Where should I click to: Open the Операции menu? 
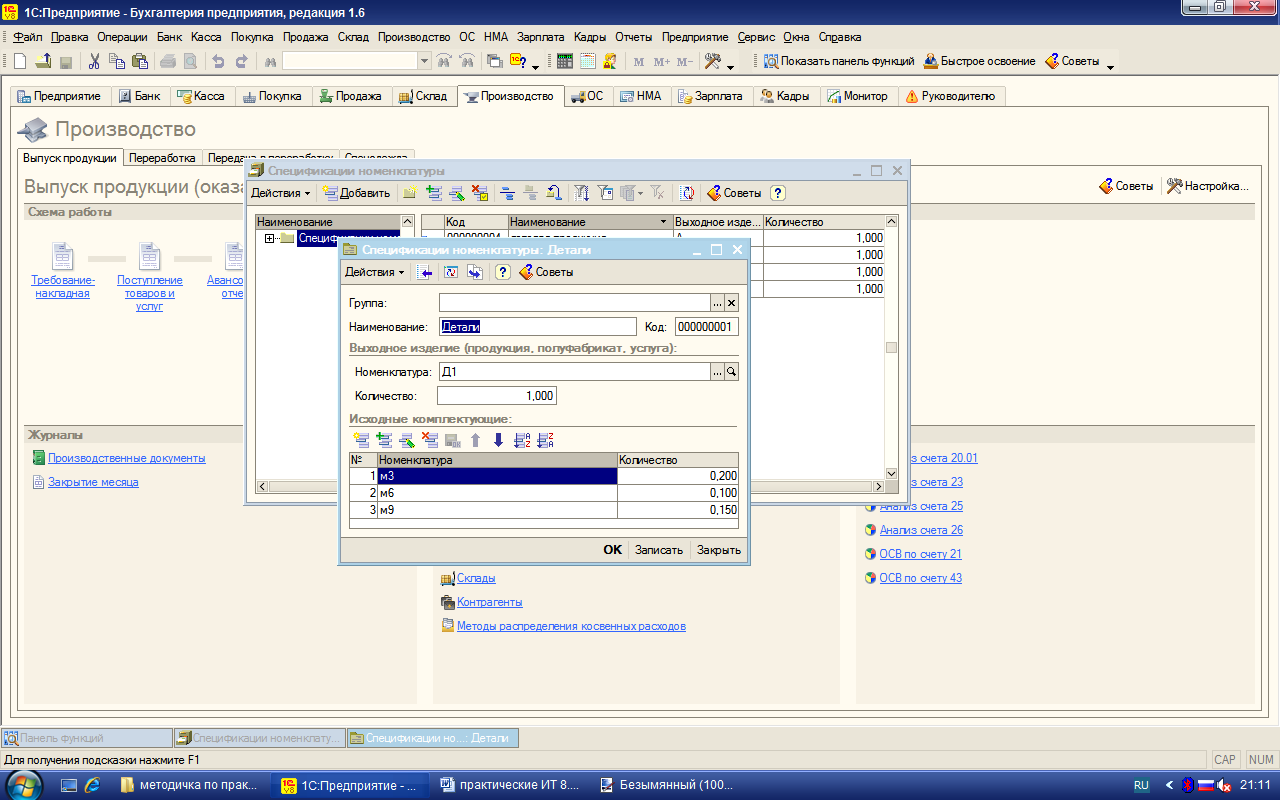tap(122, 37)
